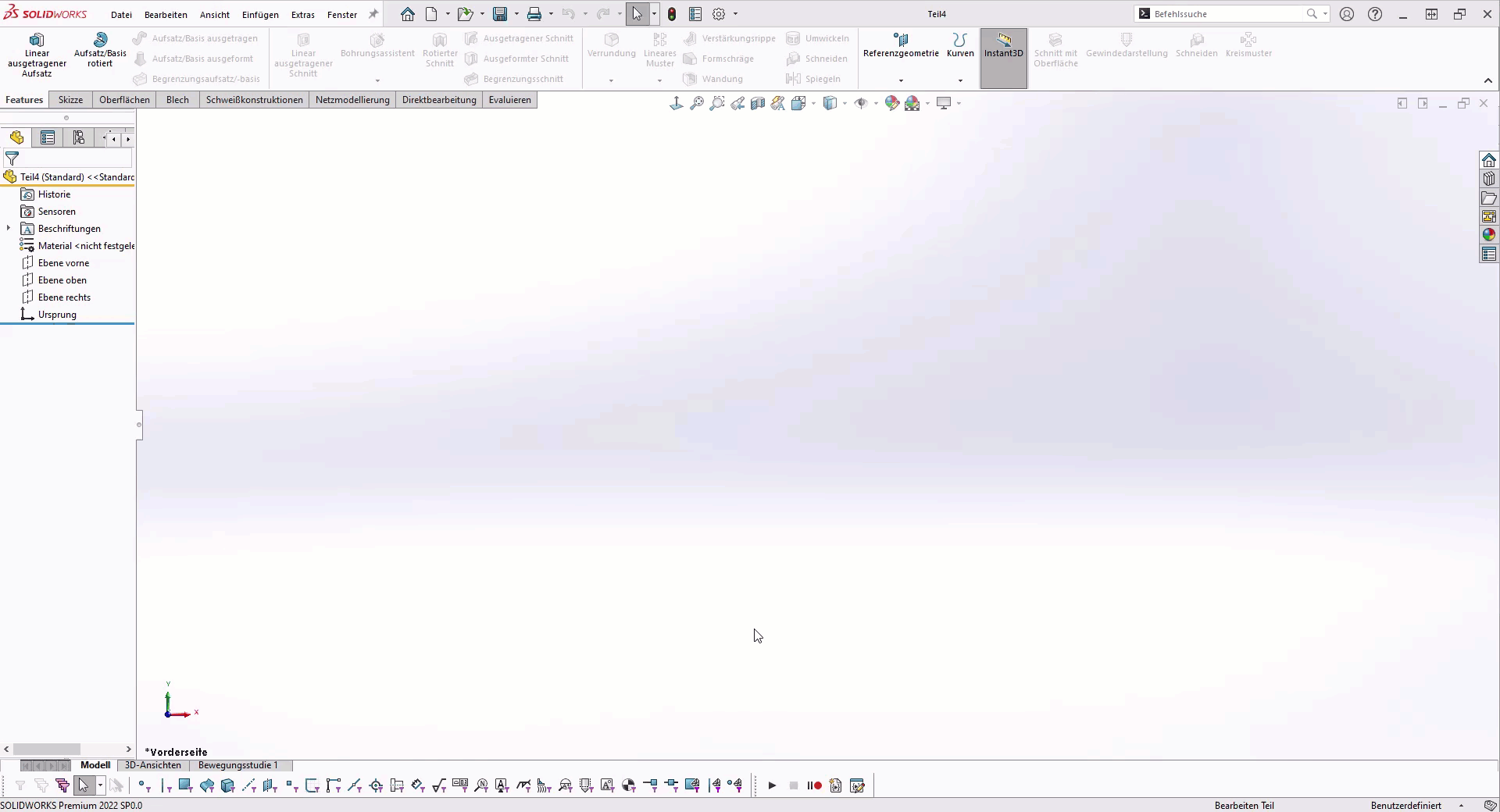This screenshot has width=1500, height=812.
Task: Open the Einfügen menu
Action: click(260, 15)
